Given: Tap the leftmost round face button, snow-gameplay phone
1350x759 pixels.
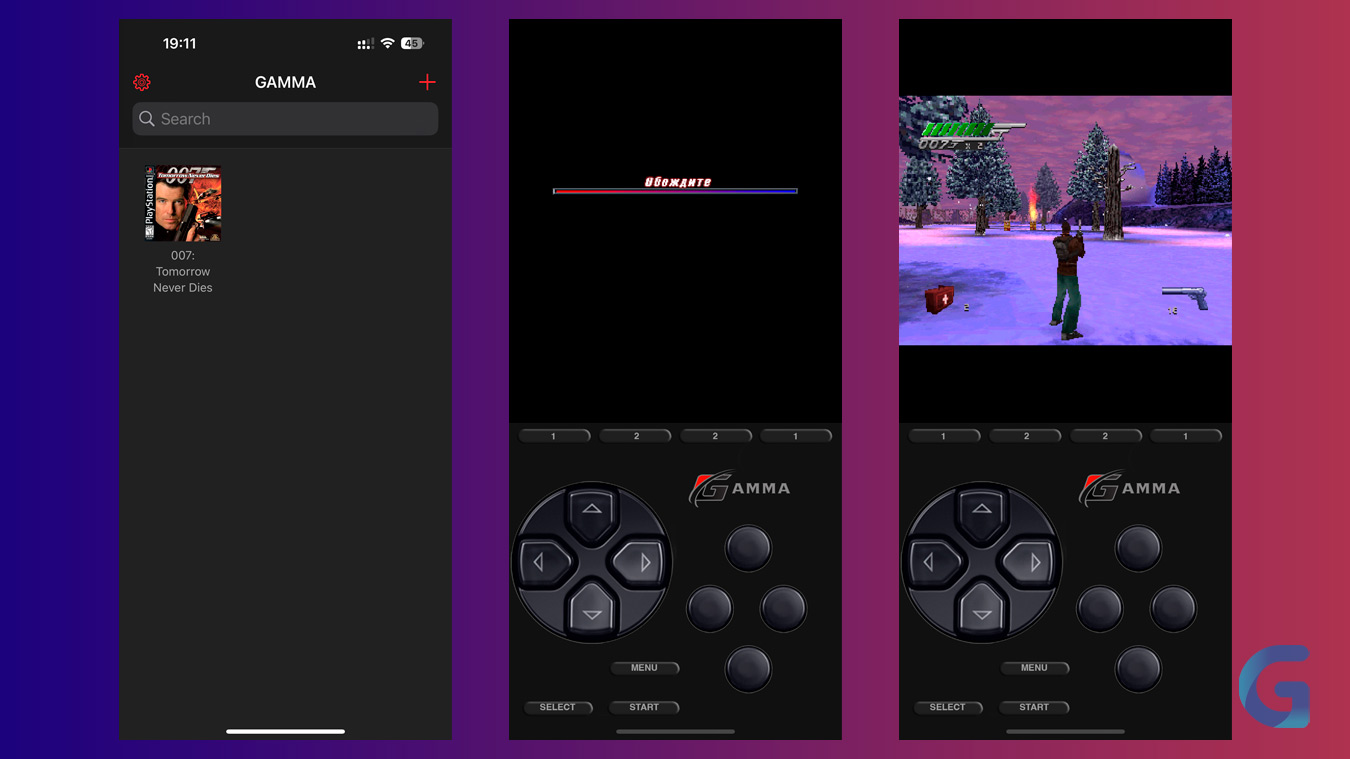Looking at the screenshot, I should (1100, 608).
